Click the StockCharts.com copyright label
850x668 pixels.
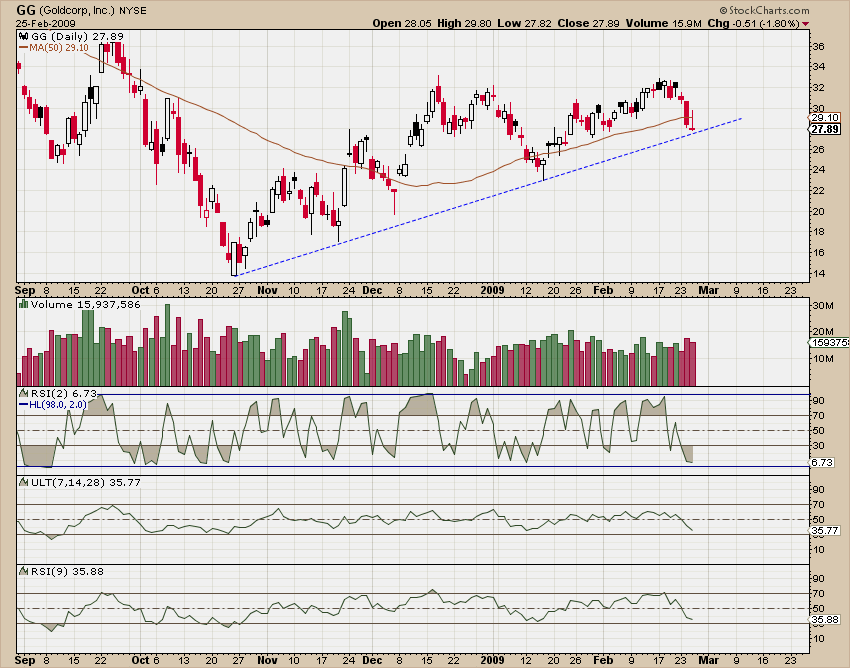click(764, 10)
